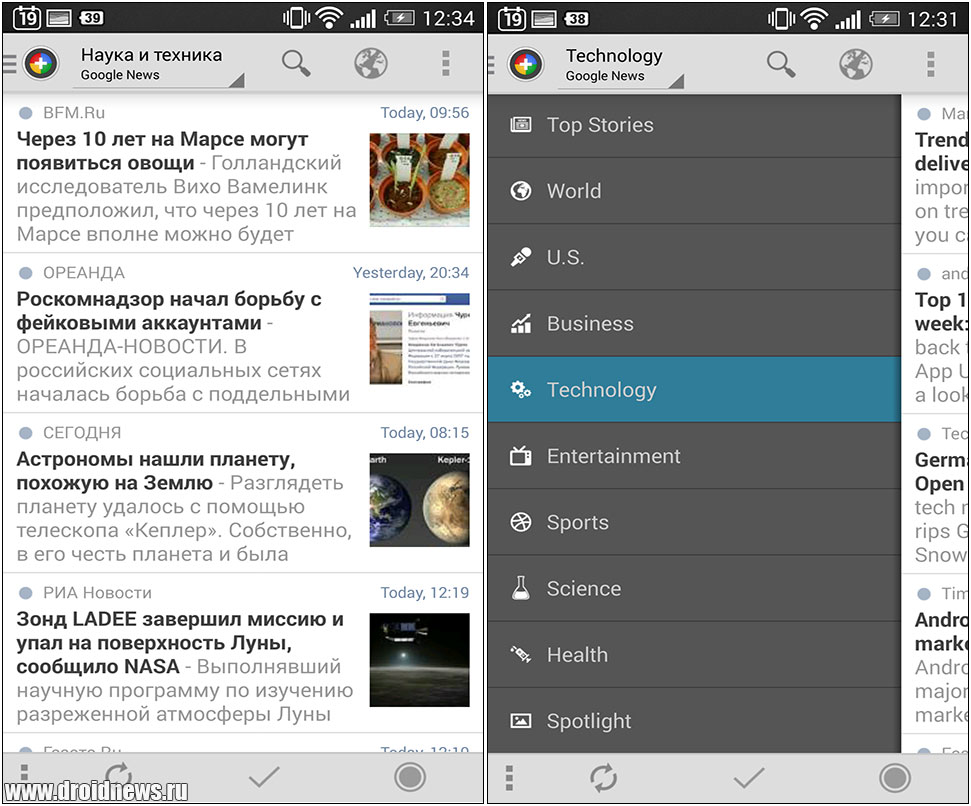Tap the Business chart icon
The width and height of the screenshot is (971, 806).
click(520, 323)
